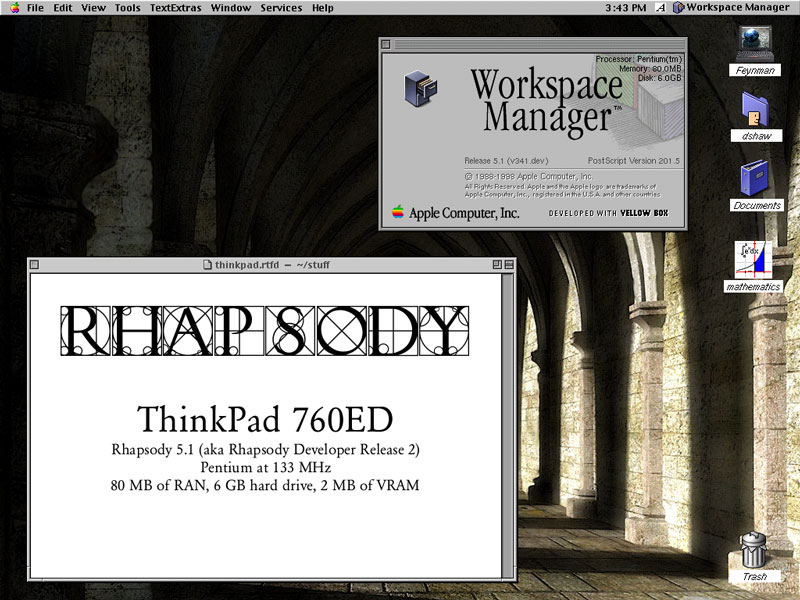The width and height of the screenshot is (800, 600).
Task: Click the DEVELOPED WITH YELLOW BOX text
Action: click(608, 213)
